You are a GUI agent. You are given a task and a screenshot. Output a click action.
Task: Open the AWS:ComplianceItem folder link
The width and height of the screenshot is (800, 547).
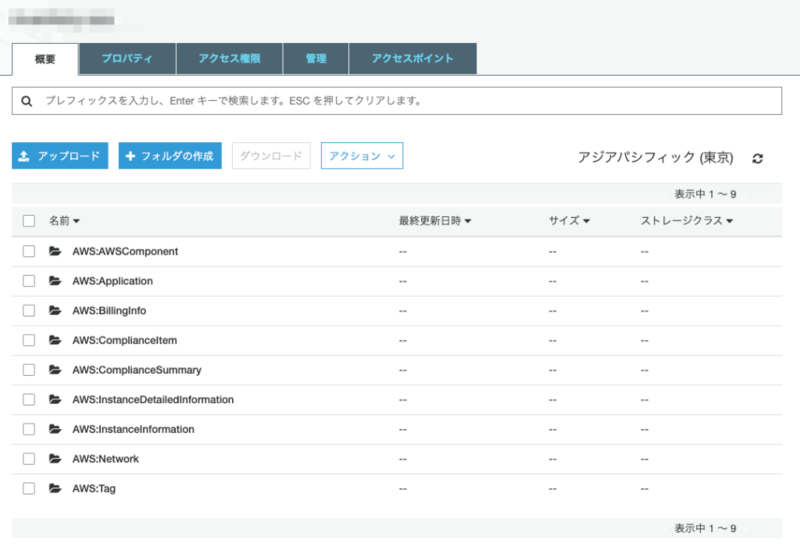[x=124, y=340]
